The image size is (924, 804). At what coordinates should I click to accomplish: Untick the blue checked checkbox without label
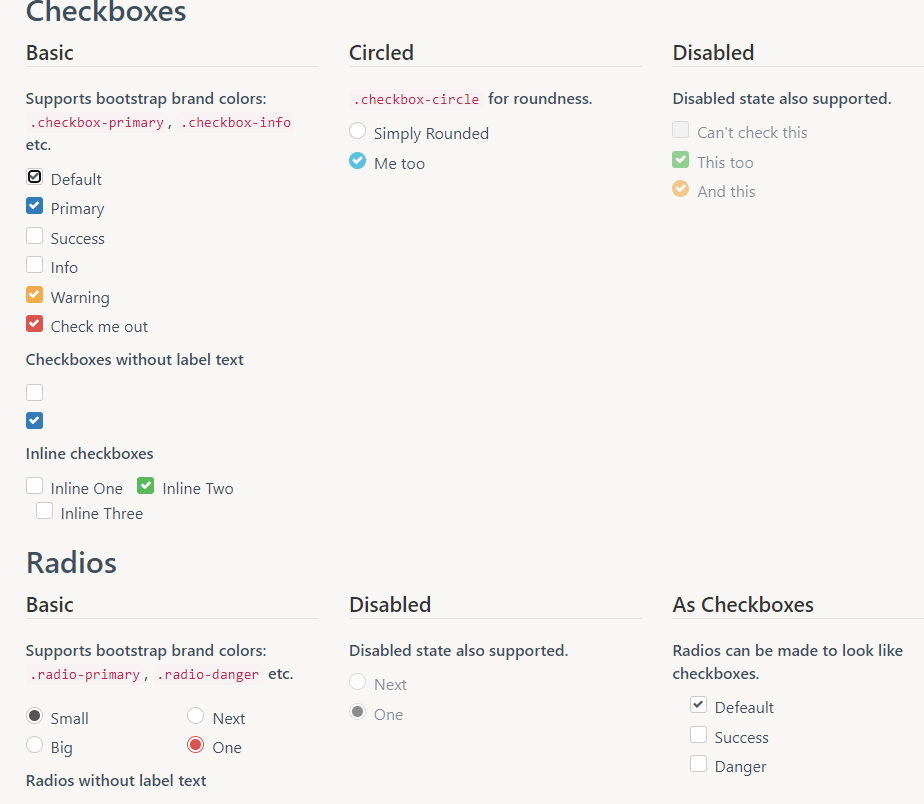(x=35, y=420)
